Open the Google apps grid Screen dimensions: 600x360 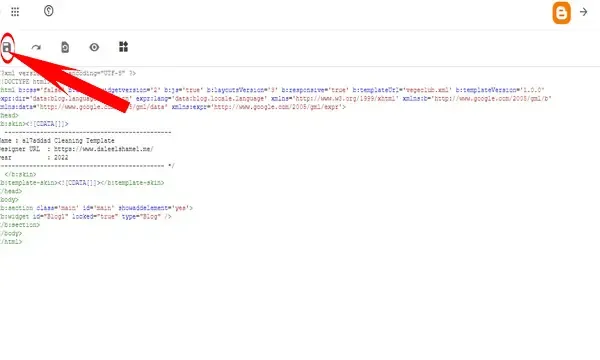click(15, 12)
